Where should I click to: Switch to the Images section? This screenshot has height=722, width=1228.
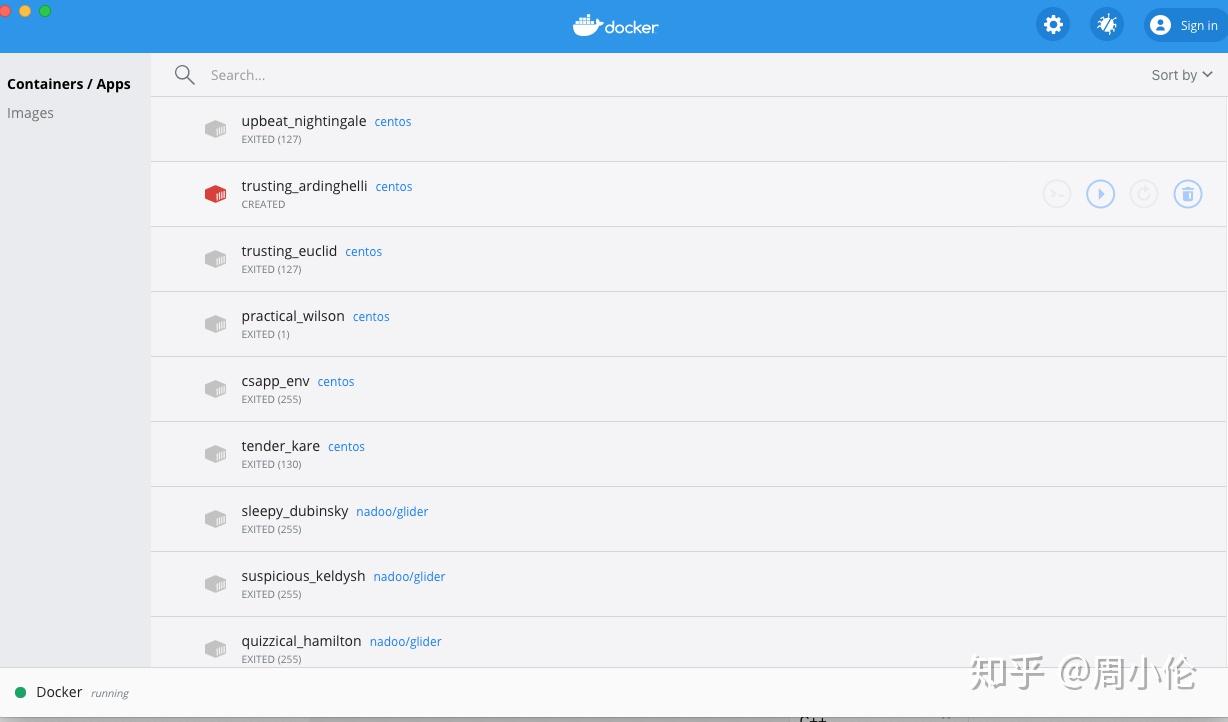pyautogui.click(x=30, y=112)
